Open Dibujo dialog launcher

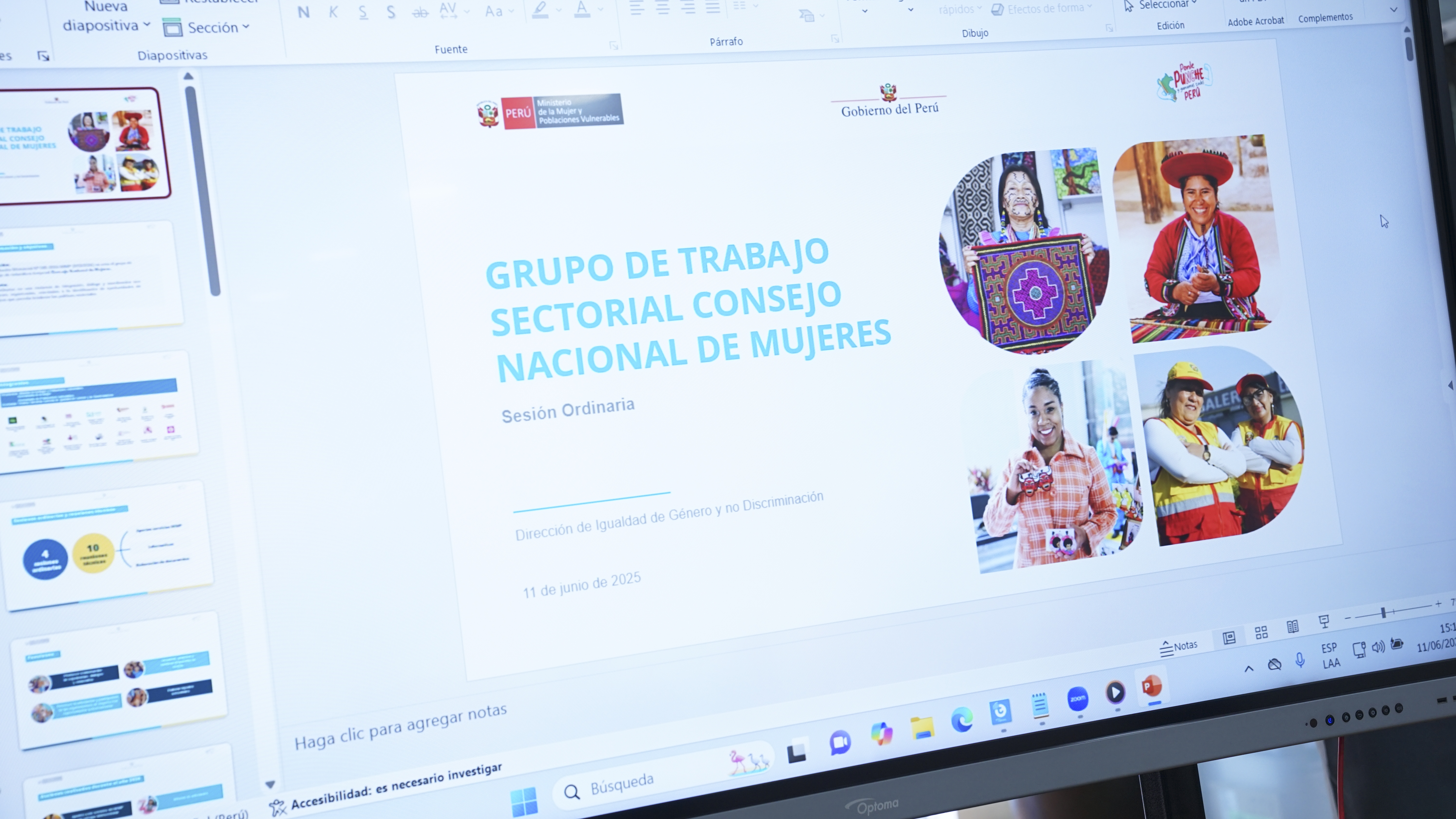[1109, 28]
